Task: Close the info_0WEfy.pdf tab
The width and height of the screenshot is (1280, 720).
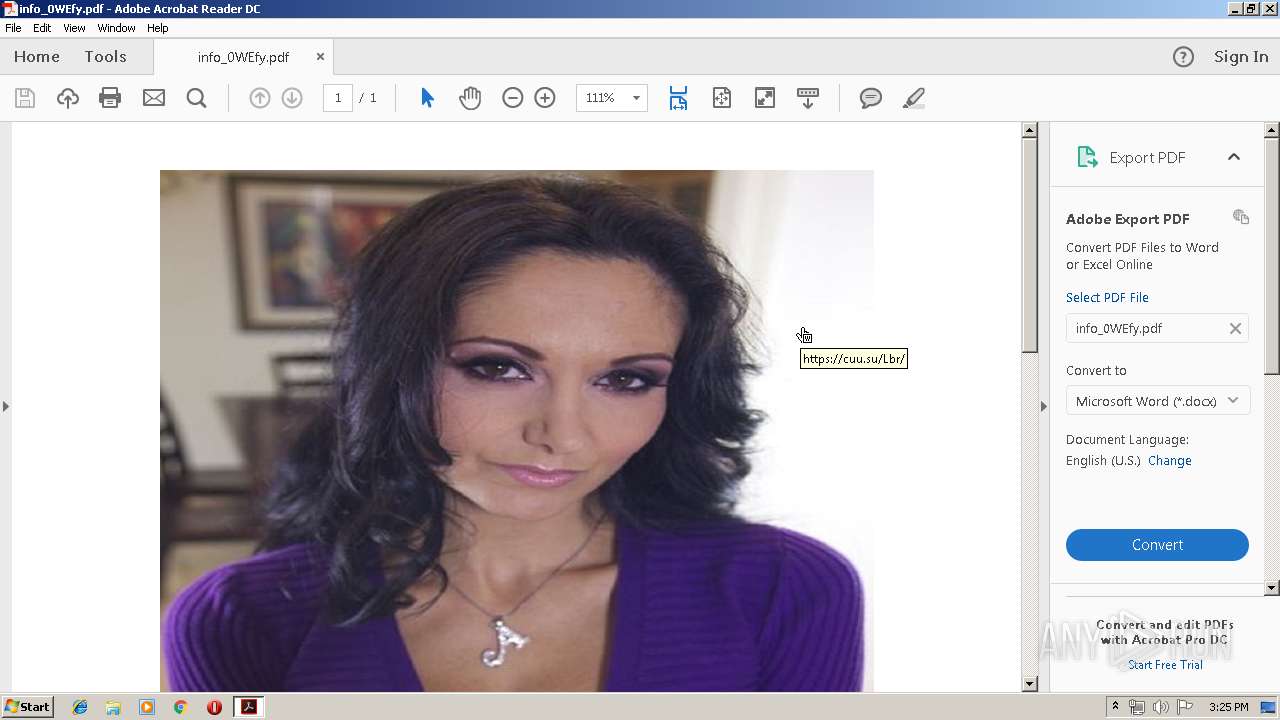Action: [320, 57]
